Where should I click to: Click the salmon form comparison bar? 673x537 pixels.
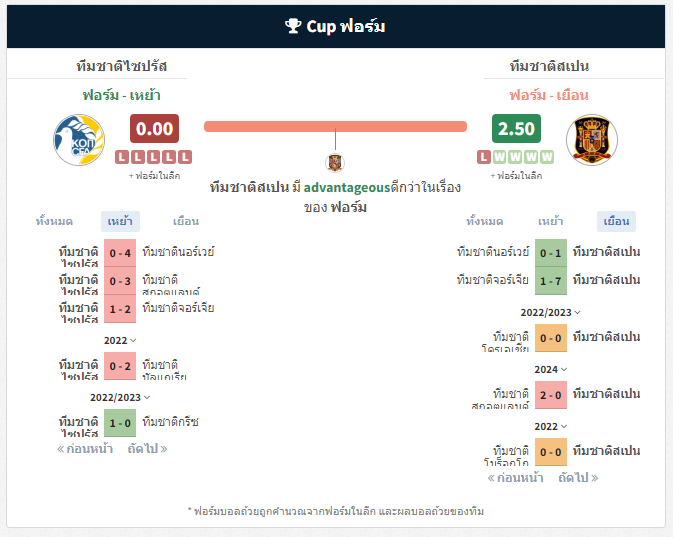click(335, 126)
